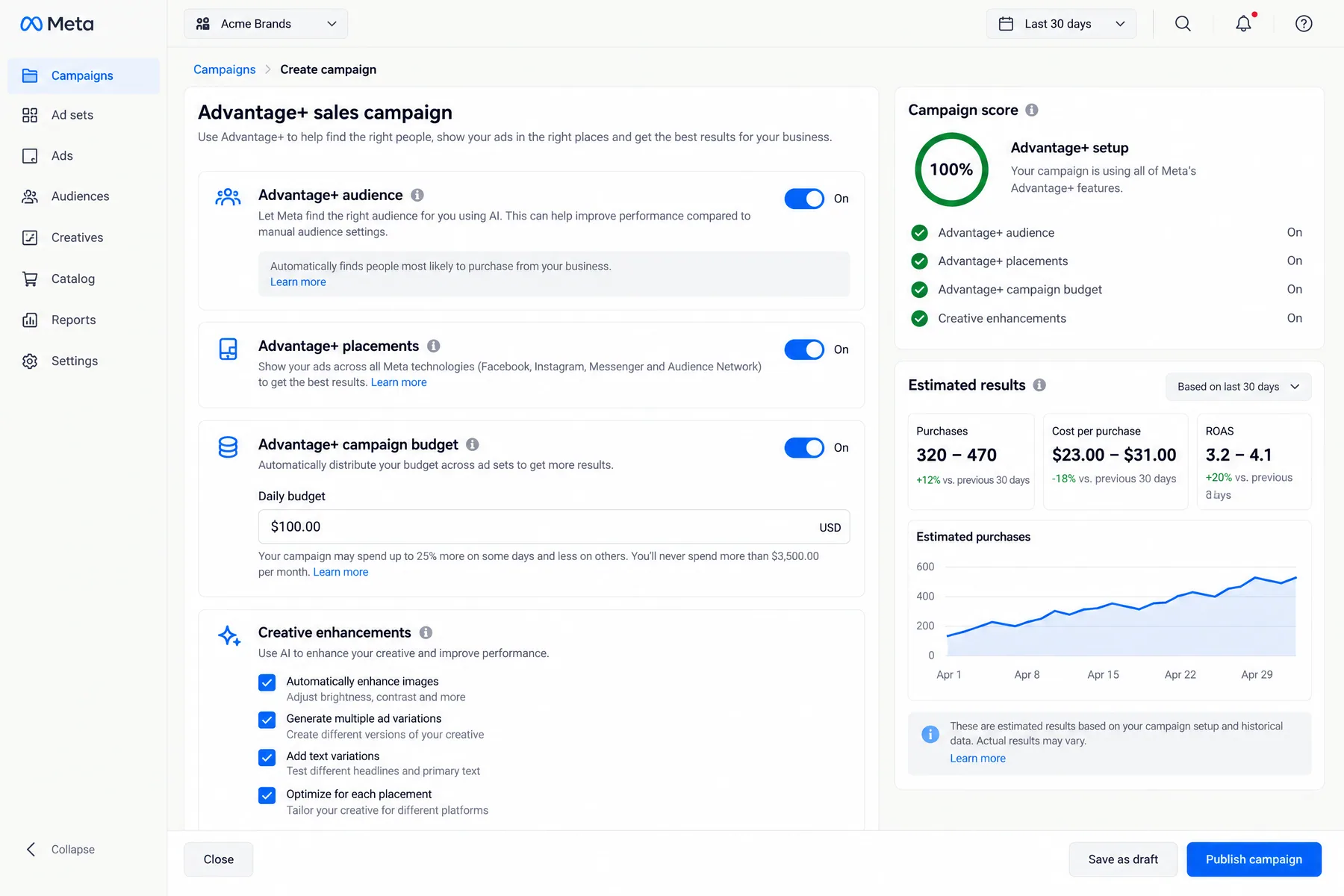Open search with the magnifier icon
This screenshot has height=896, width=1344.
pos(1183,24)
